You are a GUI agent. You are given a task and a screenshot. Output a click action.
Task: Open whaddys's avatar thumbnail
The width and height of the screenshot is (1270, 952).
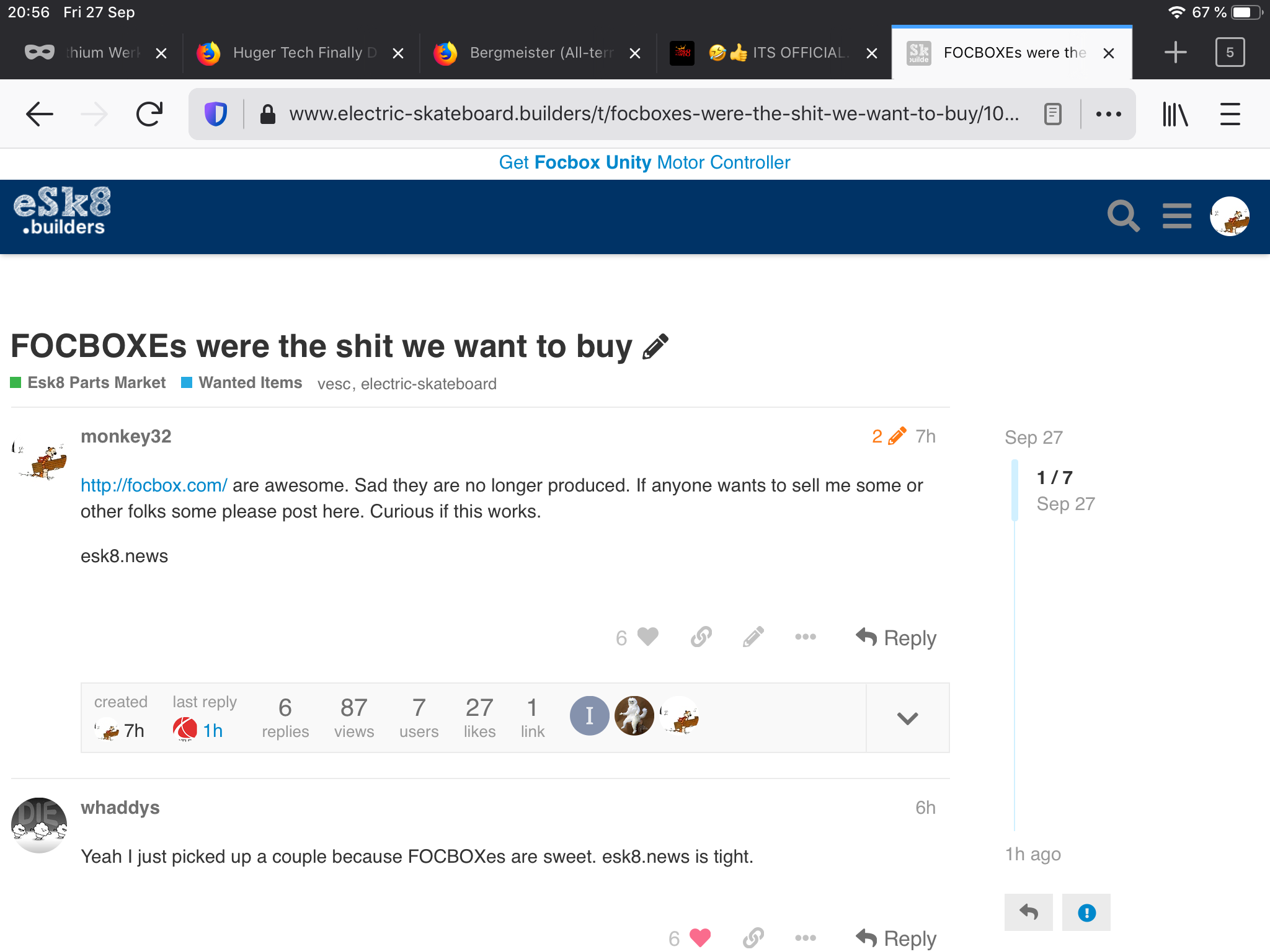(x=39, y=825)
